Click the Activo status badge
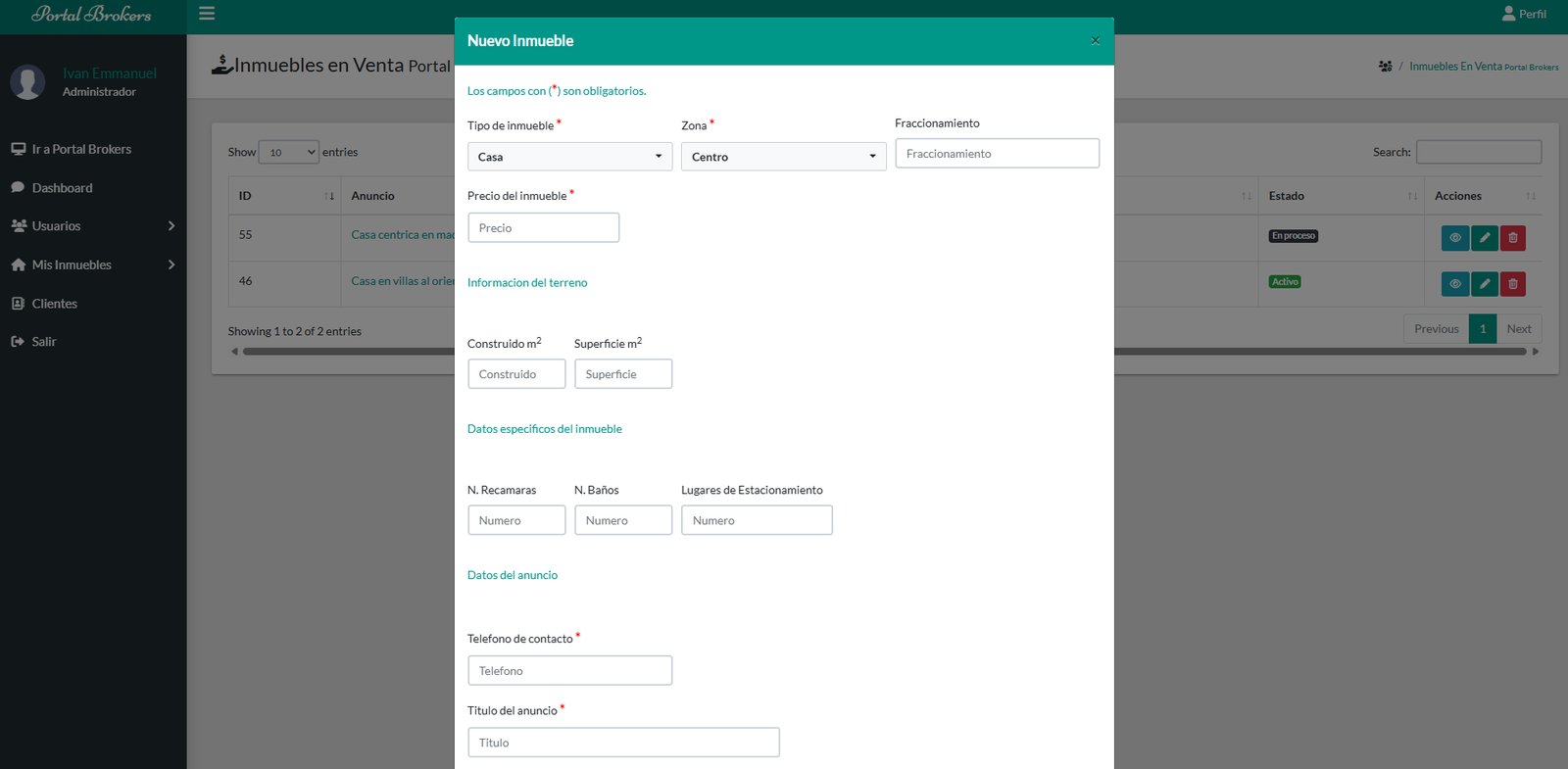Image resolution: width=1568 pixels, height=769 pixels. [x=1285, y=282]
